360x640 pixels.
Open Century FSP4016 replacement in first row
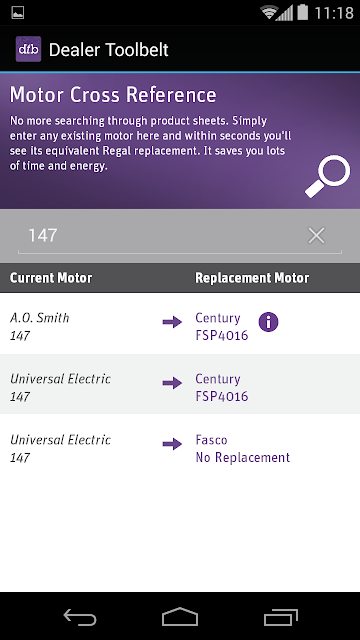222,327
